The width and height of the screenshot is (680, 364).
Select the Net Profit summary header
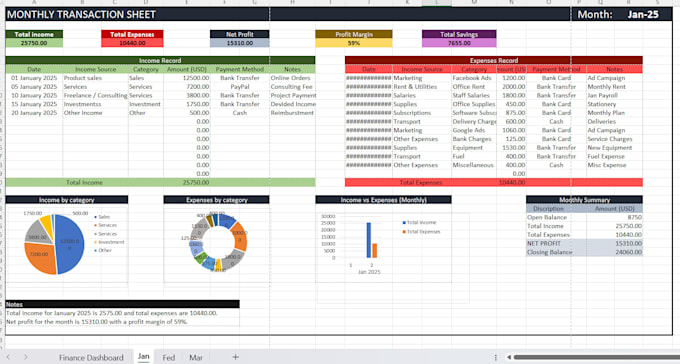click(x=240, y=34)
